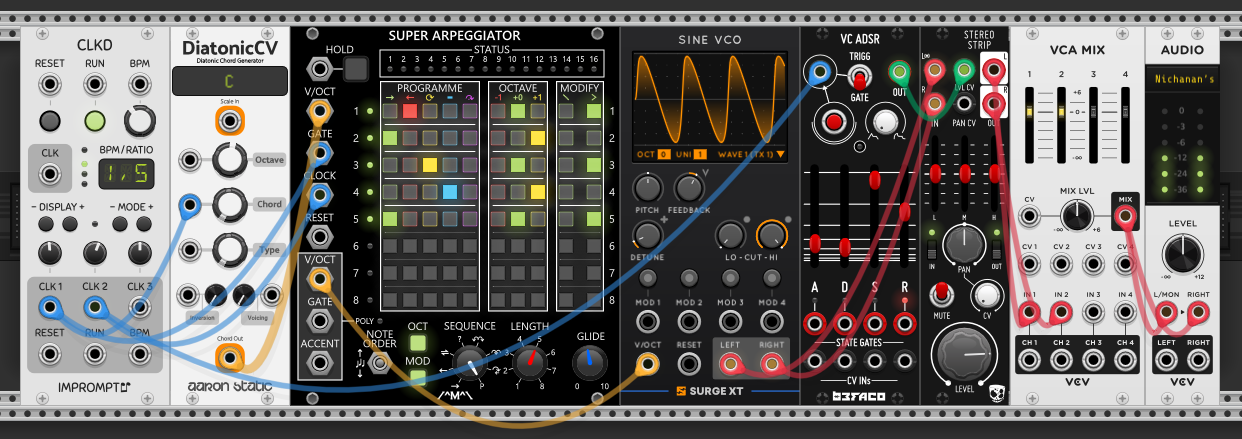Click the DiatonicCV Octave knob
Image resolution: width=1242 pixels, height=439 pixels.
(x=230, y=159)
